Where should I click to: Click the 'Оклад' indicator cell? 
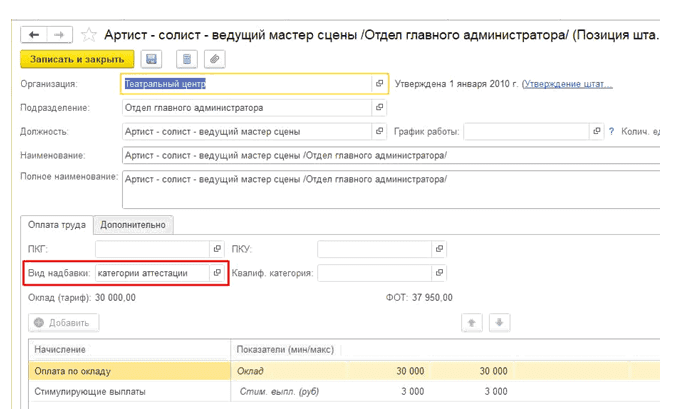289,371
